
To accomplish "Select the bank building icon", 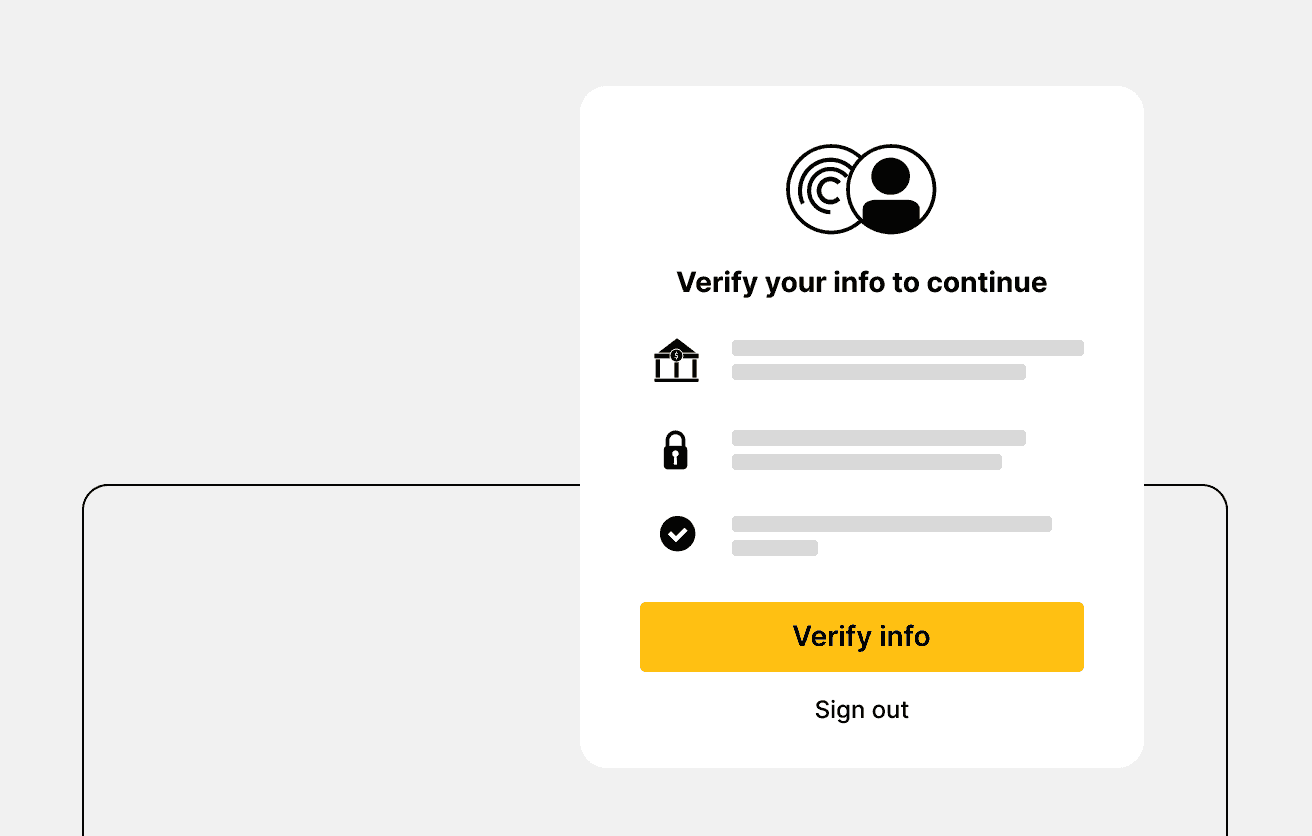I will point(677,360).
